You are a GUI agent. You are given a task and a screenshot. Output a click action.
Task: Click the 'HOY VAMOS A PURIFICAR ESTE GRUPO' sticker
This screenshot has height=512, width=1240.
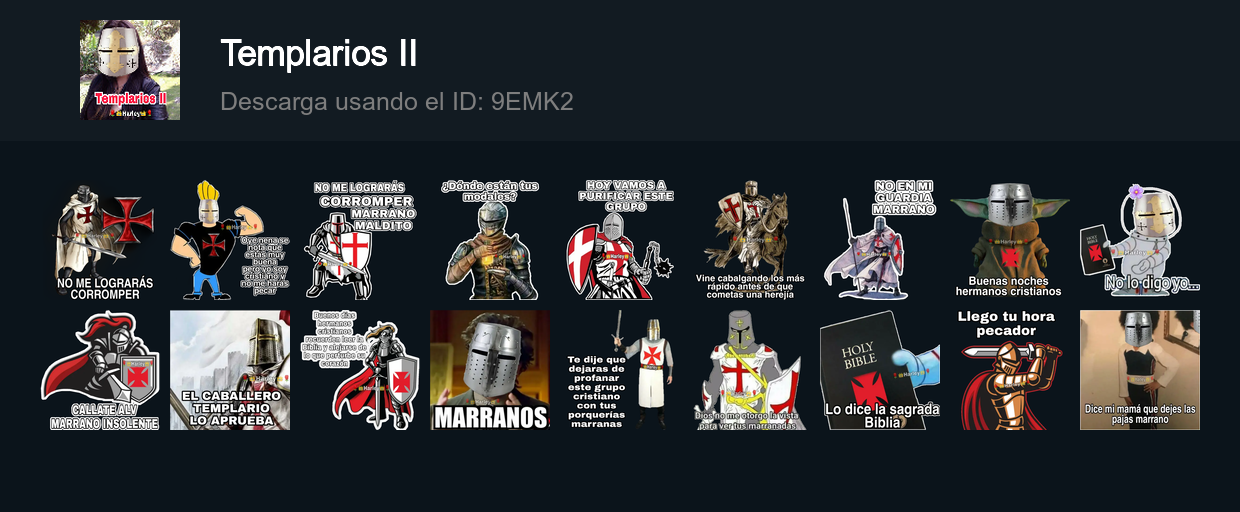pyautogui.click(x=620, y=240)
